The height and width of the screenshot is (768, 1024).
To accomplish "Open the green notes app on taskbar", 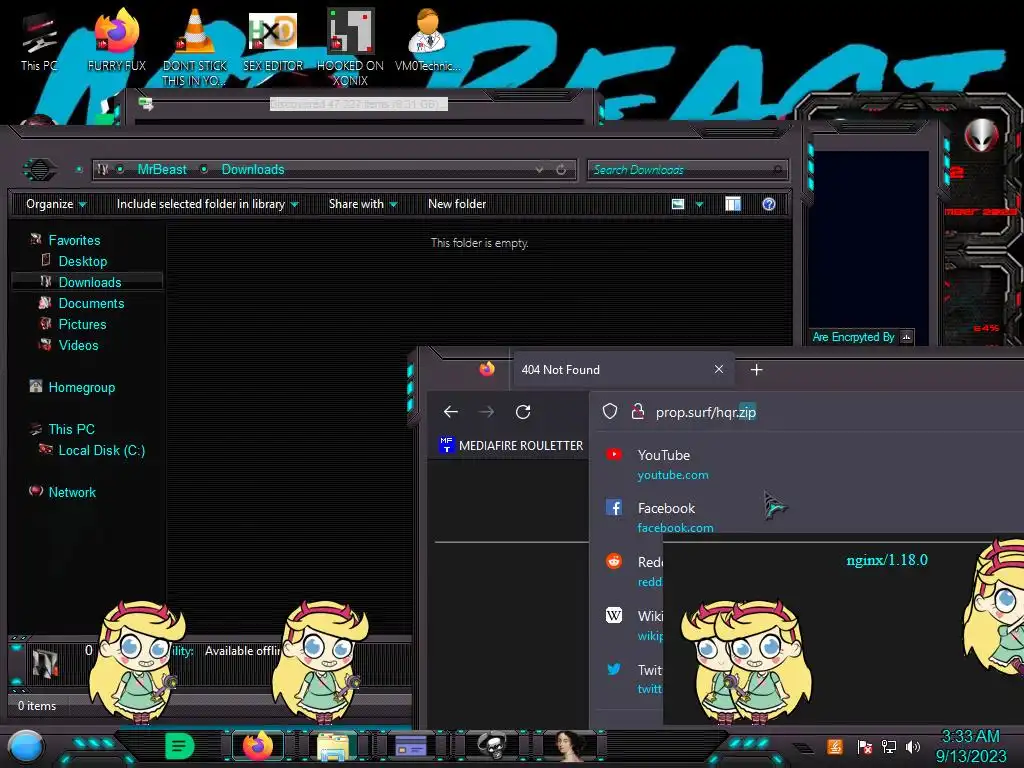I will [x=179, y=745].
